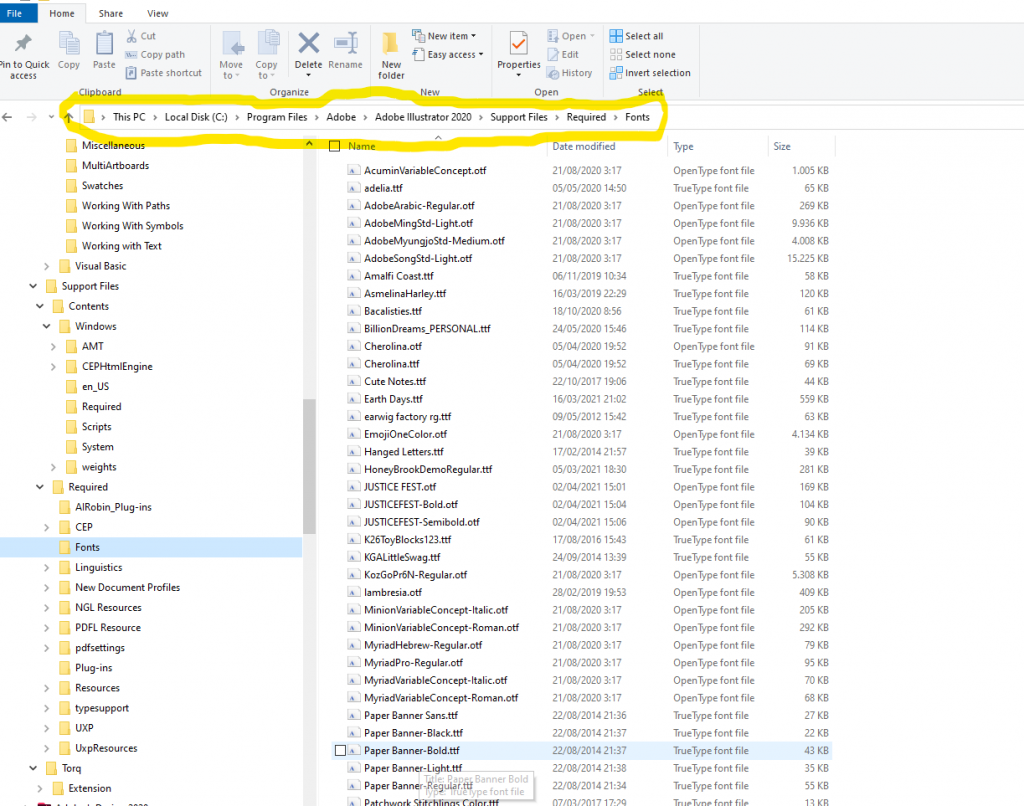Tick the select-all checkbox beside Name header
The width and height of the screenshot is (1024, 806).
coord(335,147)
